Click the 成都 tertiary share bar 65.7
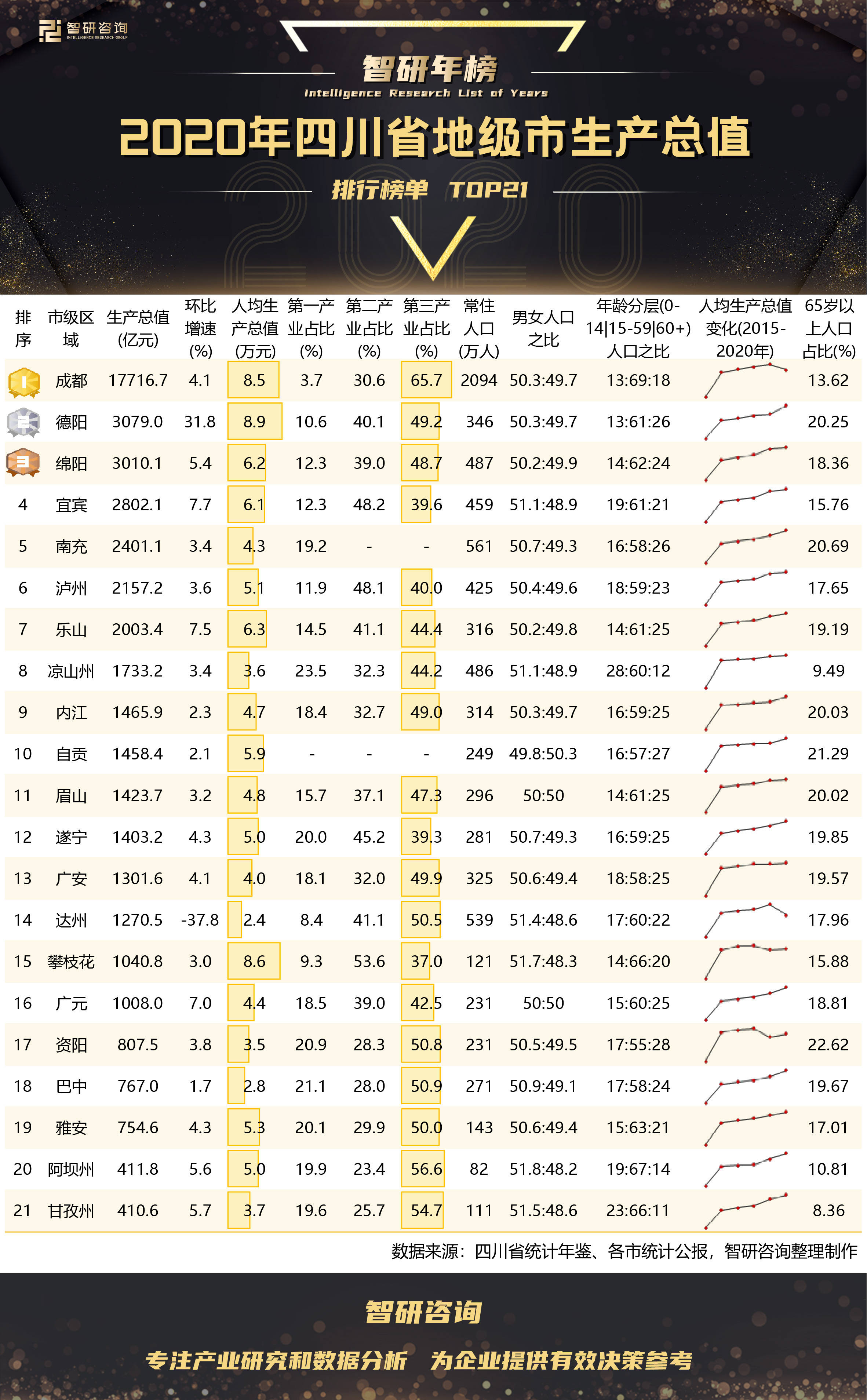 (427, 379)
